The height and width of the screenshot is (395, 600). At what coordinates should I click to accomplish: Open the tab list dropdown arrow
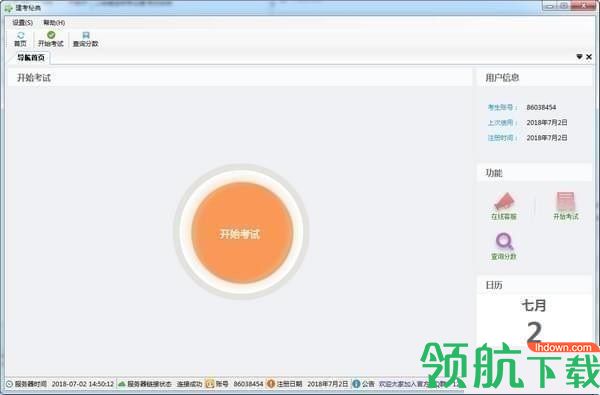pyautogui.click(x=579, y=57)
